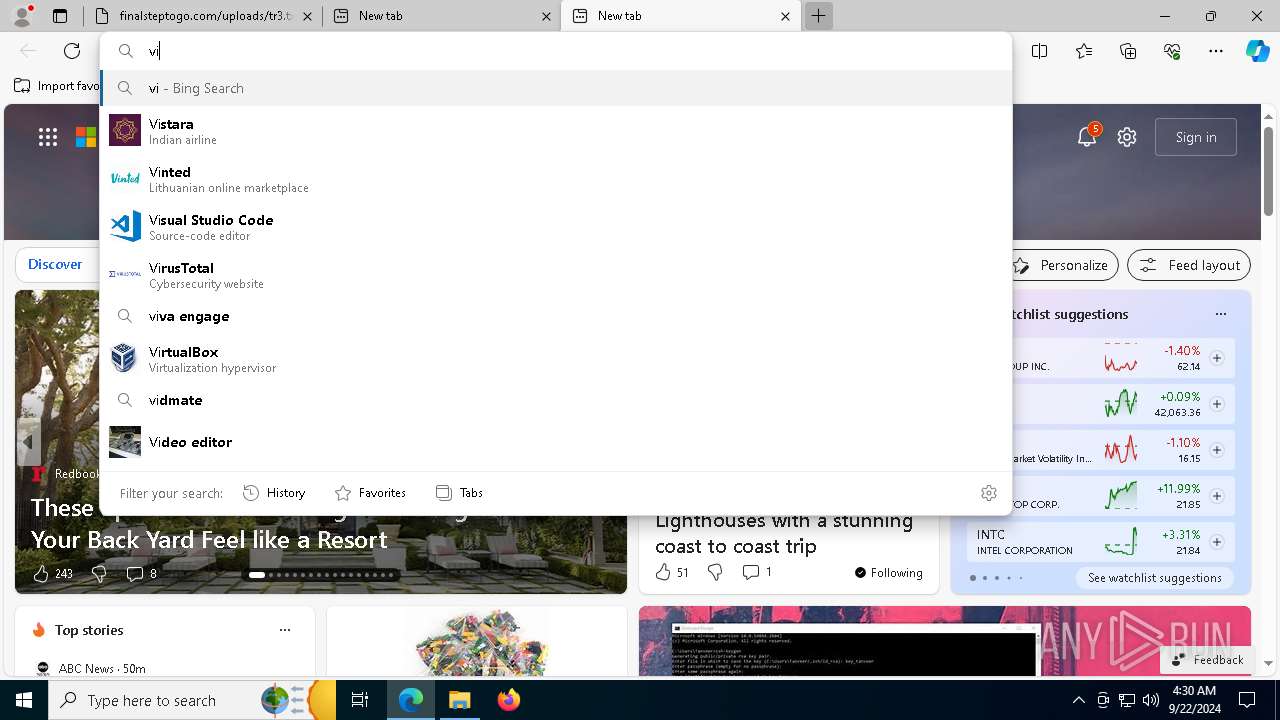Open Favorites star icon in toolbar
This screenshot has width=1280, height=720.
[x=1084, y=51]
